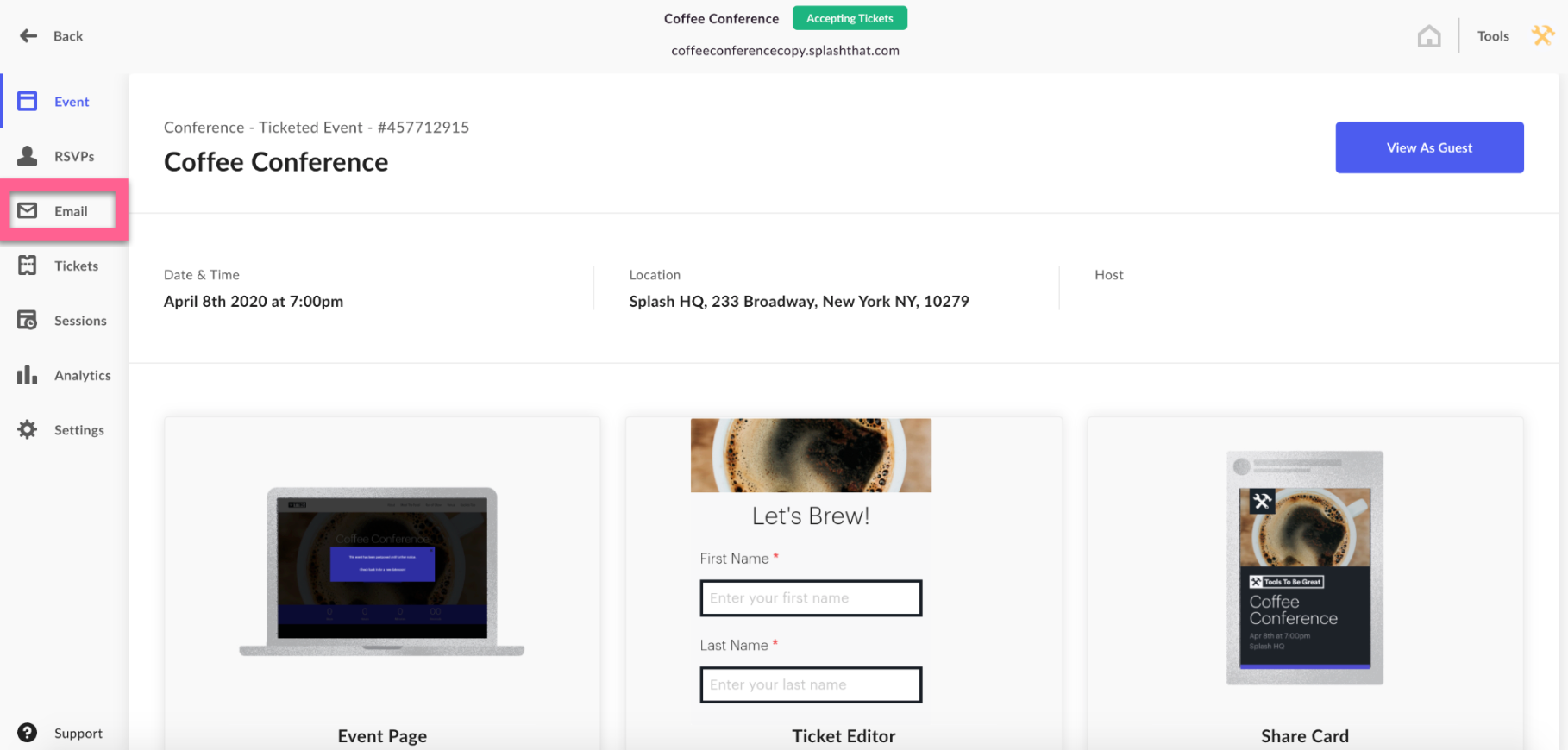Click the Event calendar icon in sidebar
The width and height of the screenshot is (1568, 750).
(x=28, y=101)
